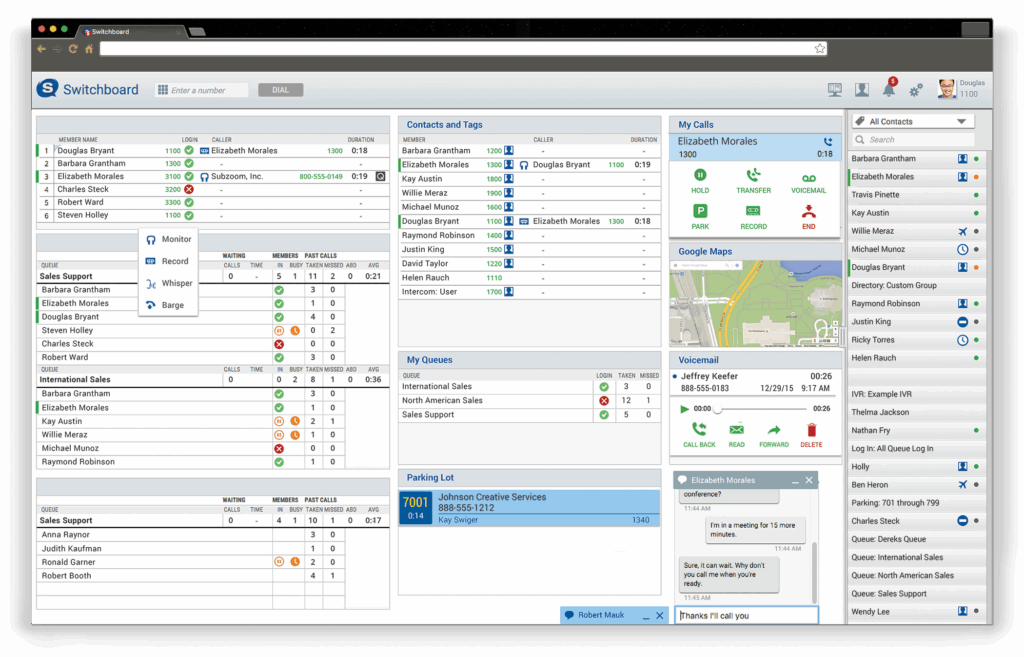Send the current call to Voicemail

pos(808,178)
